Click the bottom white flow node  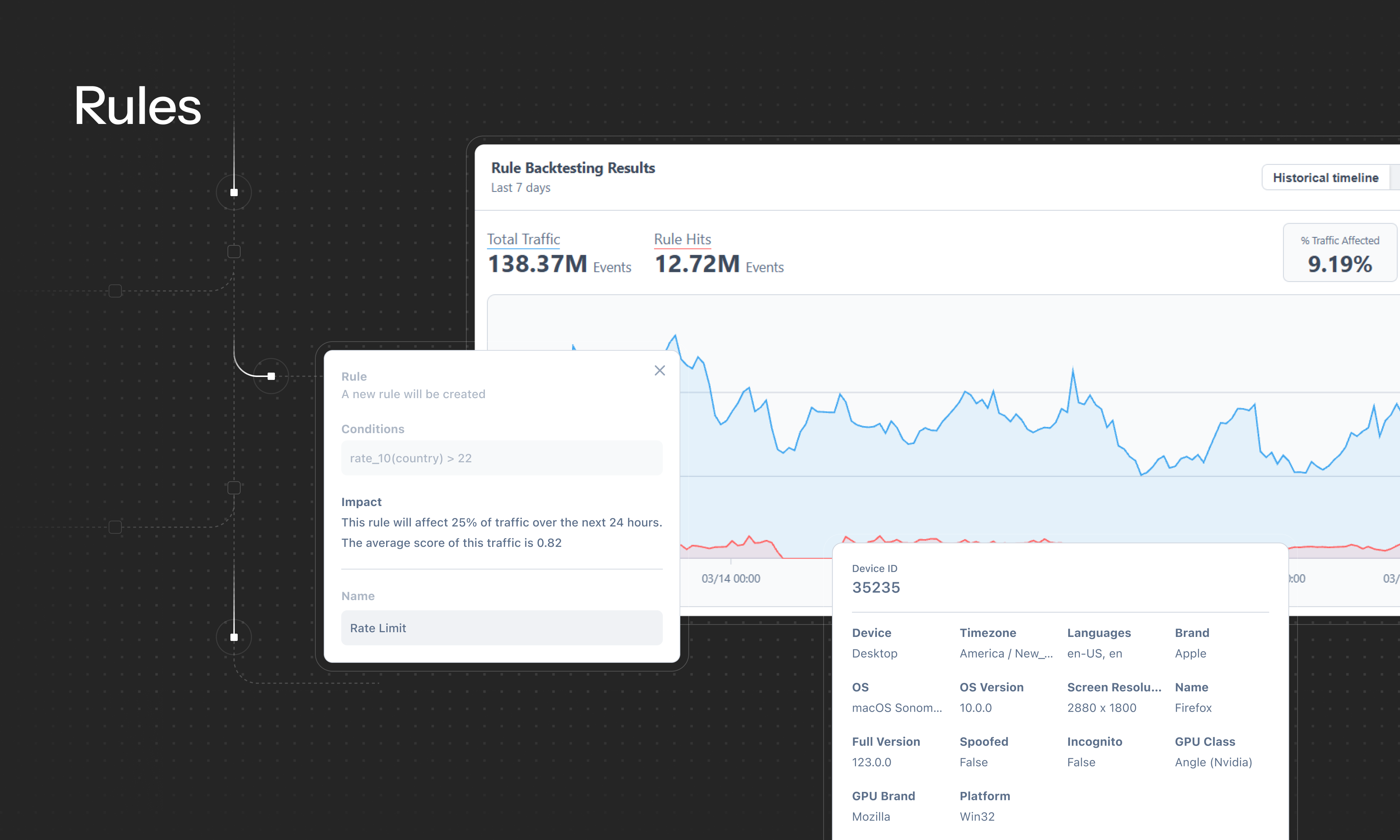(x=234, y=637)
